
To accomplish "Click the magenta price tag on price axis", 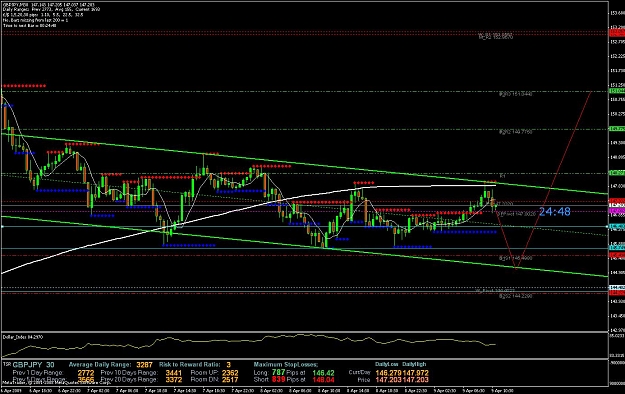I will (617, 210).
